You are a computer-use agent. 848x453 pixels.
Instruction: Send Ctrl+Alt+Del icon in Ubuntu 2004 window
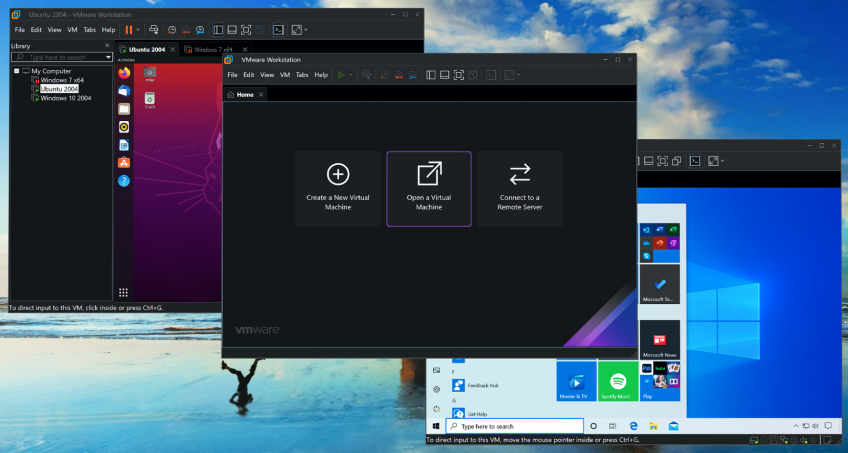tap(154, 30)
